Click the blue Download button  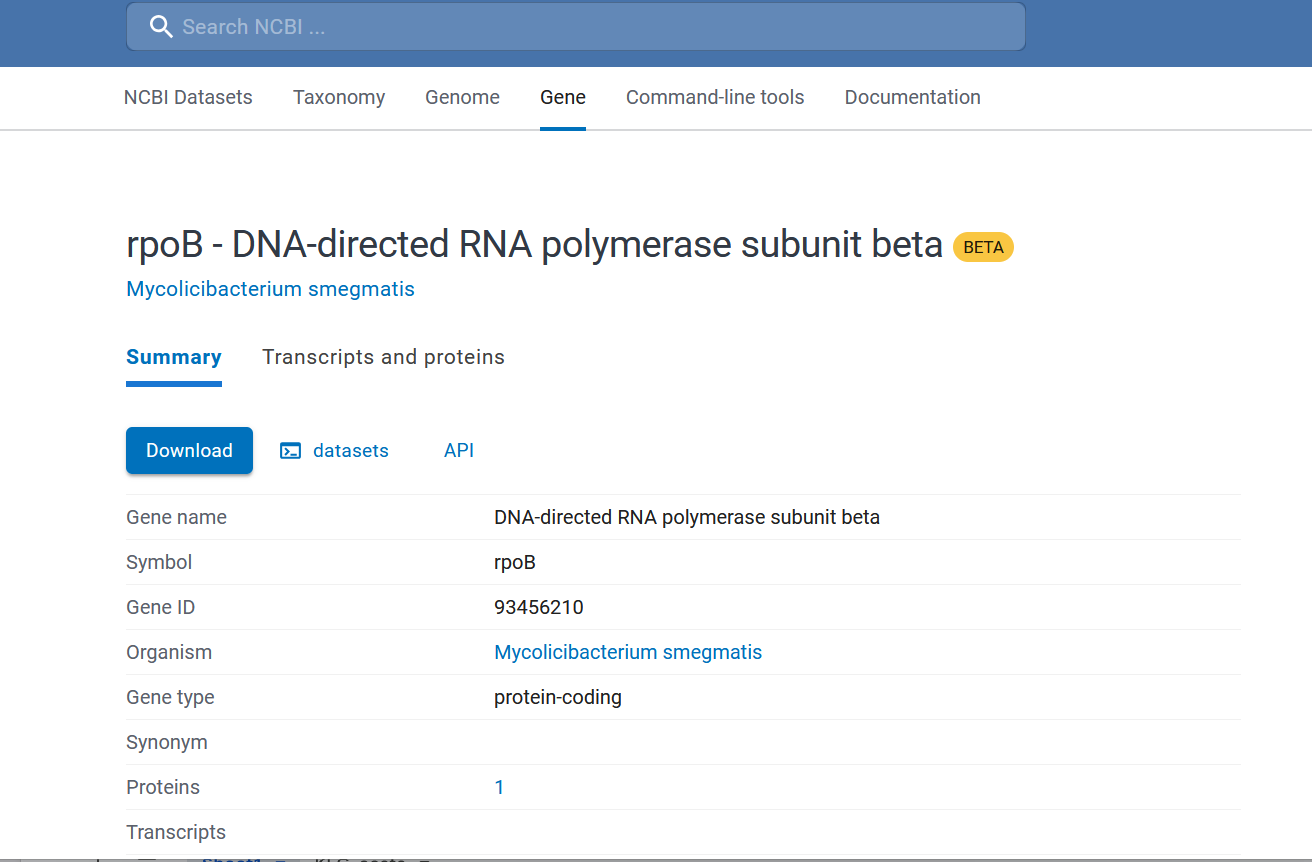pyautogui.click(x=189, y=451)
